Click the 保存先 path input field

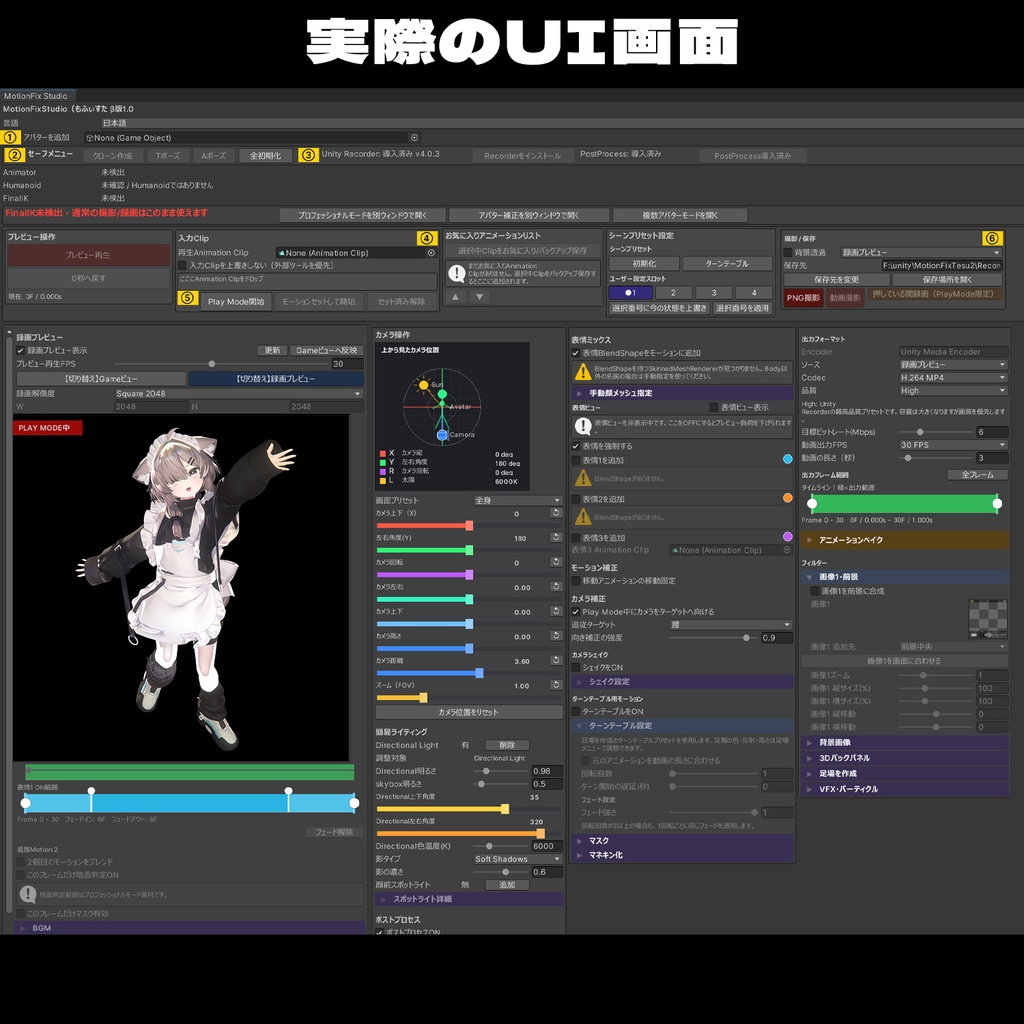tap(941, 266)
